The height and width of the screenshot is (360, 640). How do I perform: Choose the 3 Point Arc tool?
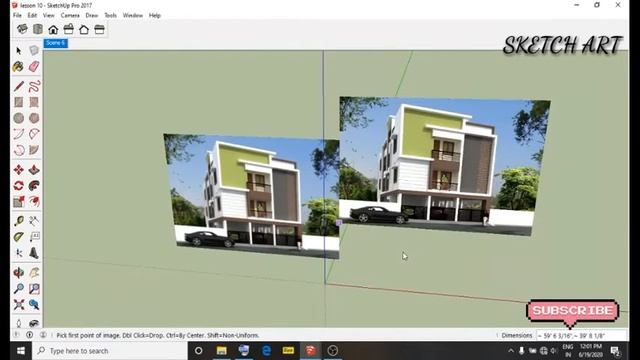(18, 150)
